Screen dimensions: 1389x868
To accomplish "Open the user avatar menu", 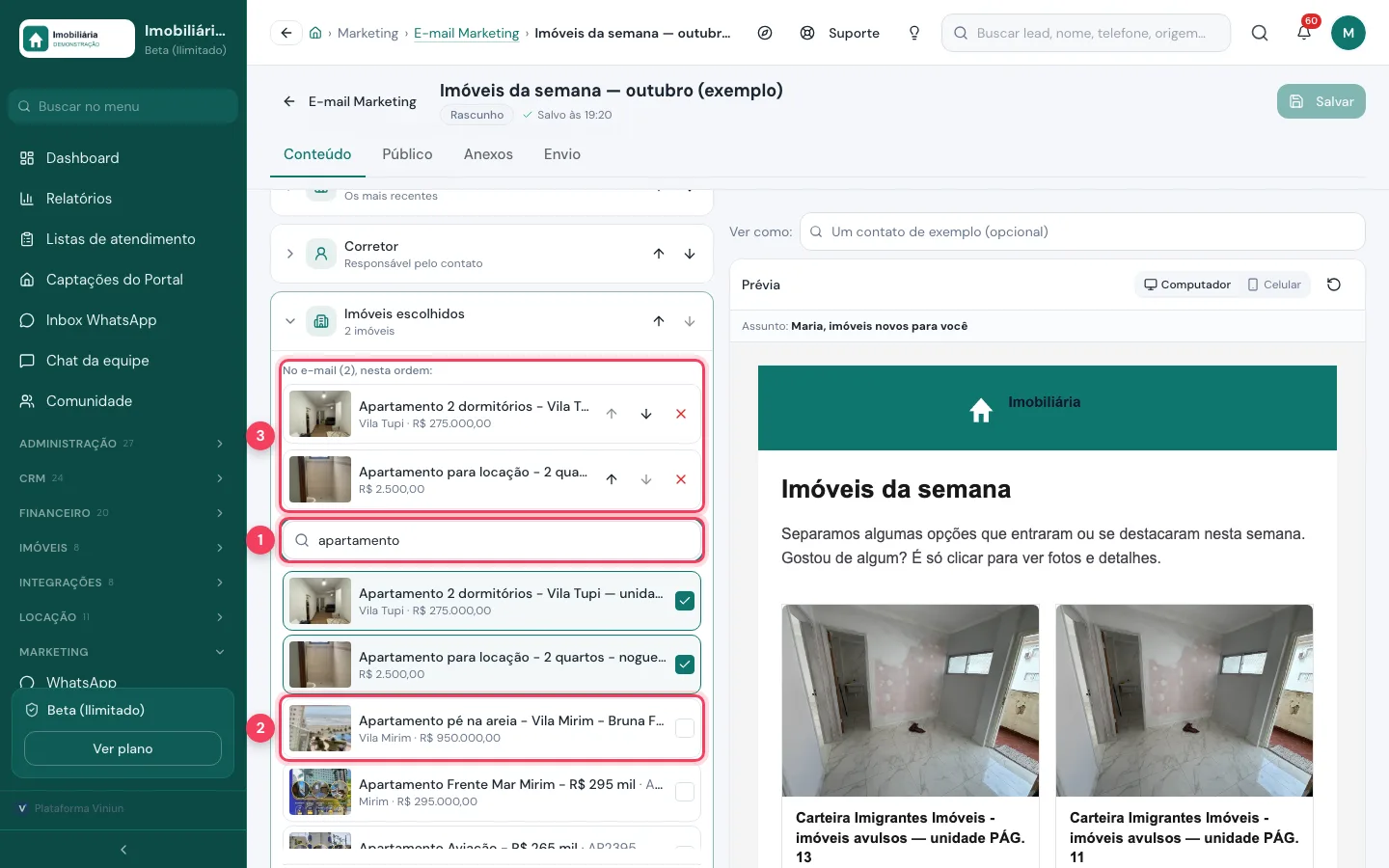I will point(1348,33).
